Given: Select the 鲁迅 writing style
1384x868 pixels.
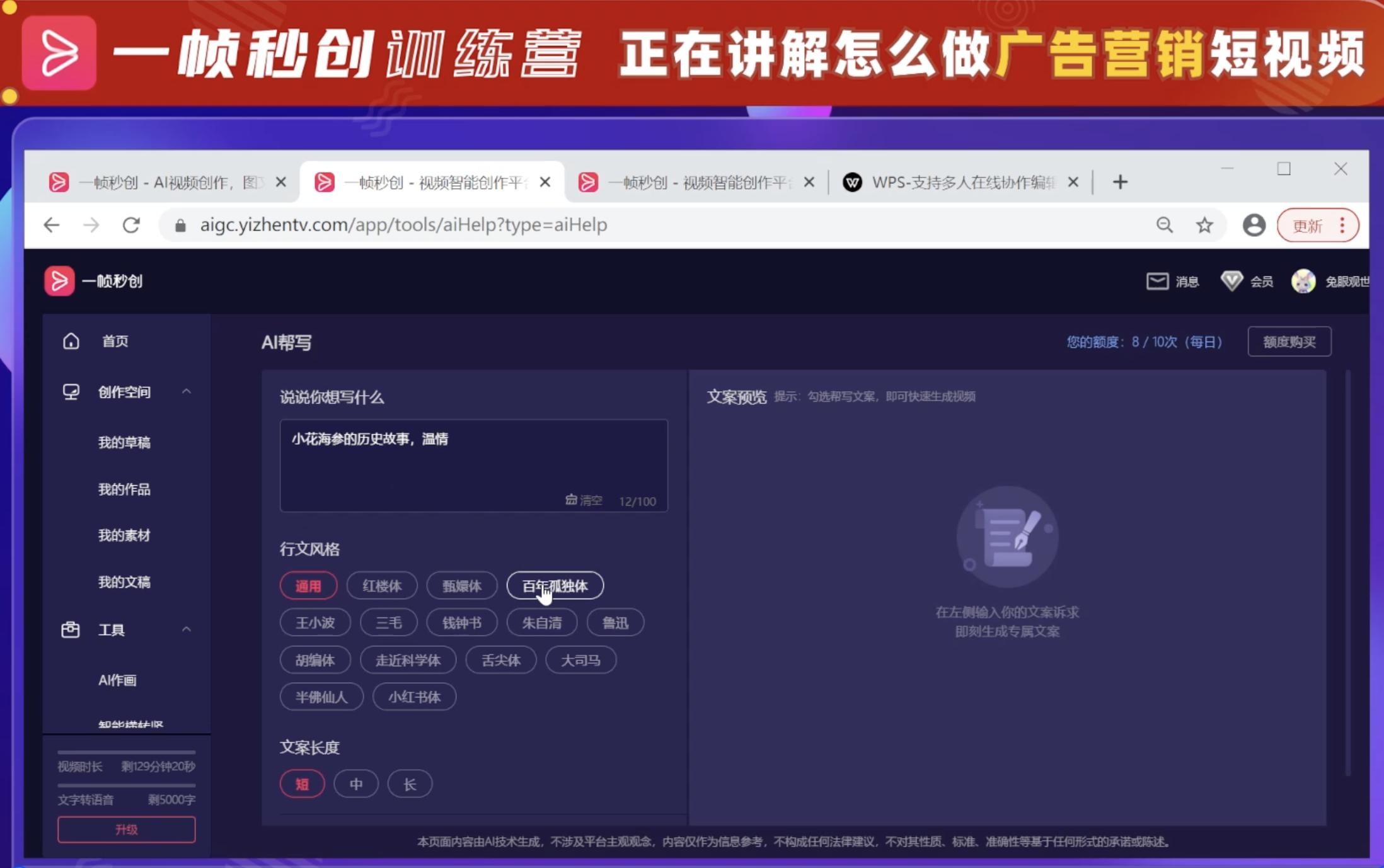Looking at the screenshot, I should pos(614,622).
